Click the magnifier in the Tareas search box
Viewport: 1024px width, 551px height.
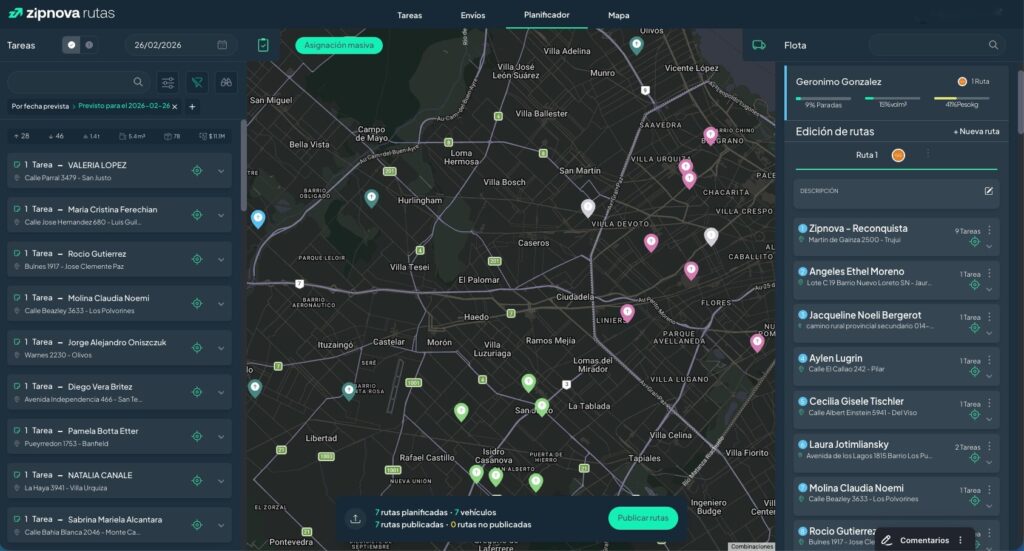[138, 82]
